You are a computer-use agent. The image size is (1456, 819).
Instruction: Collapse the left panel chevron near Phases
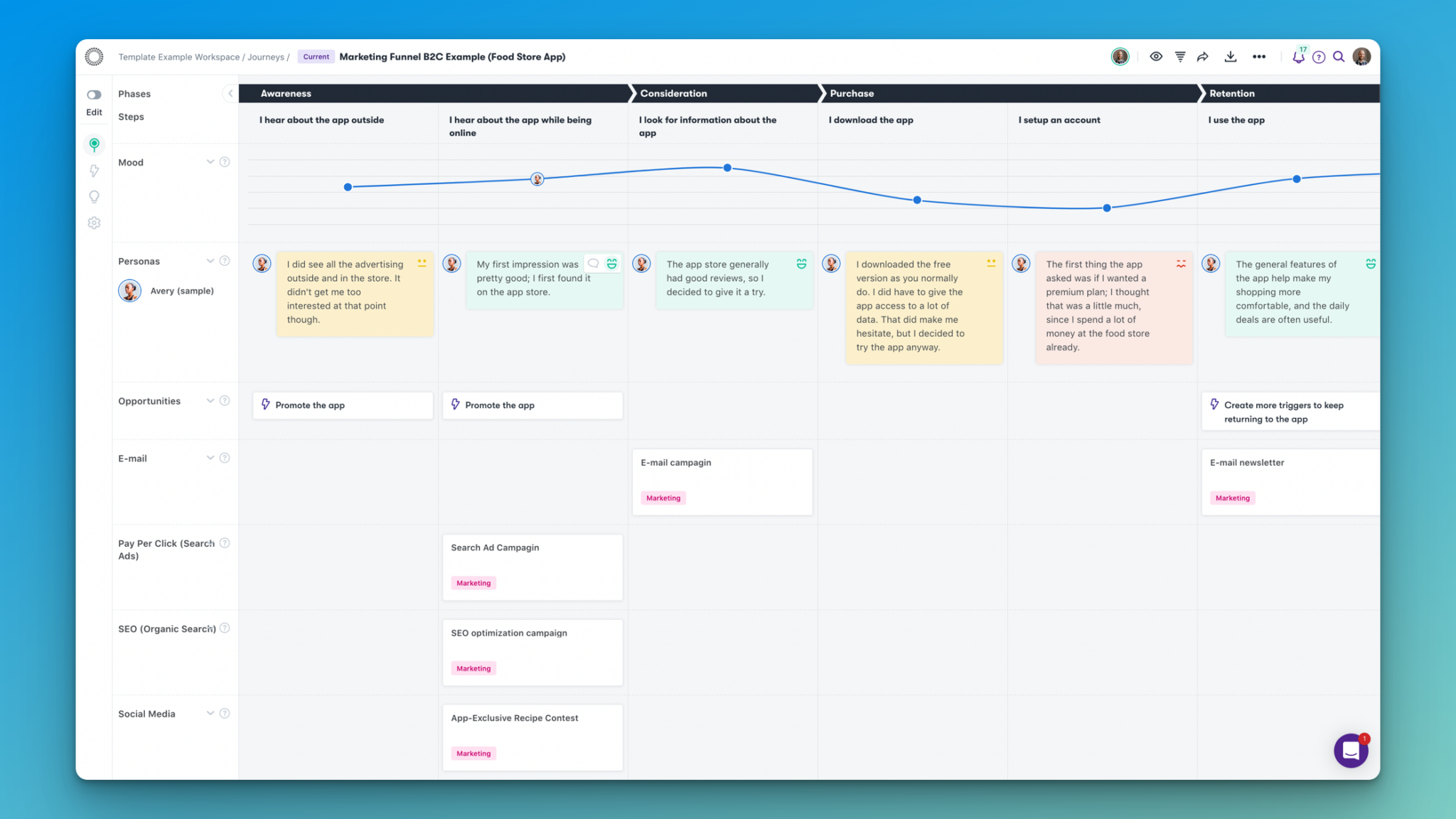tap(230, 94)
